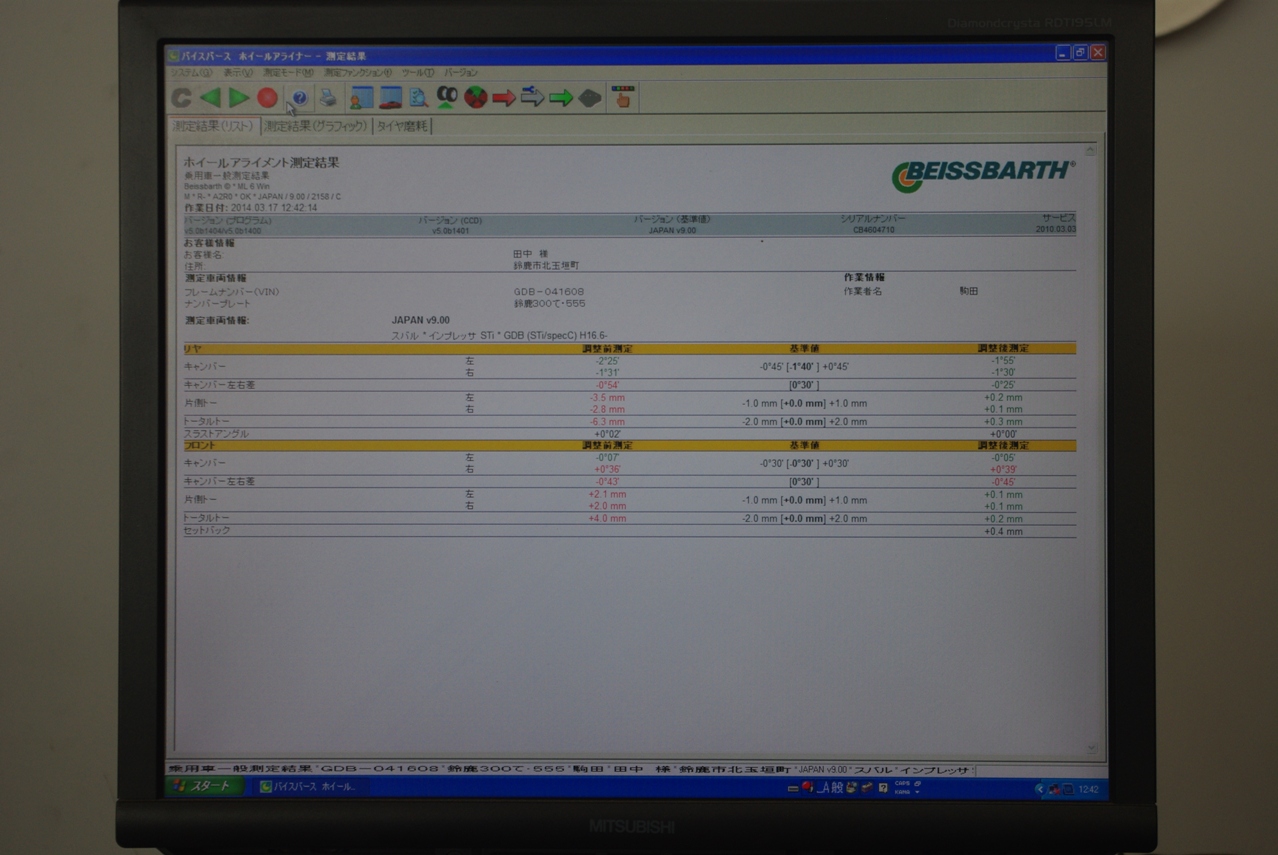Screen dimensions: 1278x855
Task: Open the システム menu
Action: click(x=190, y=73)
